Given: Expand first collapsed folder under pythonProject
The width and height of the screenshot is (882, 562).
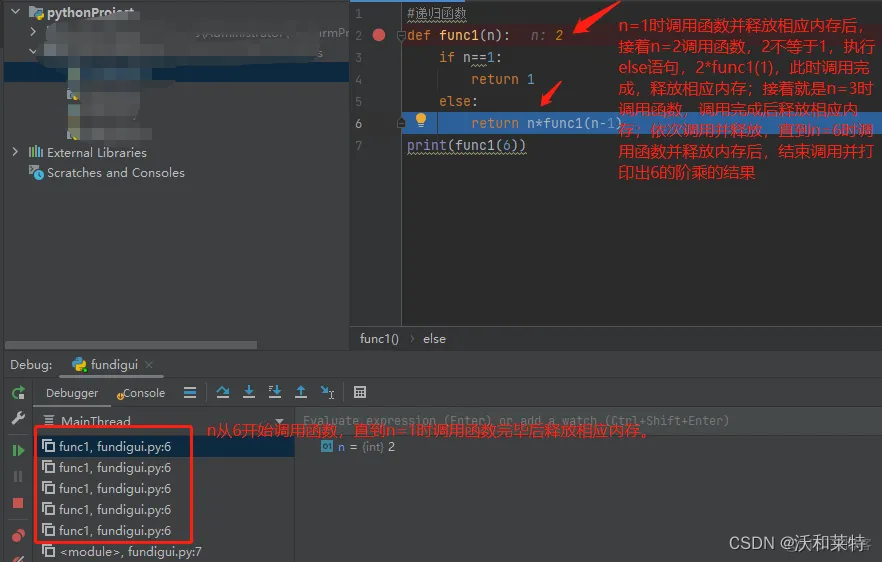Looking at the screenshot, I should point(33,31).
